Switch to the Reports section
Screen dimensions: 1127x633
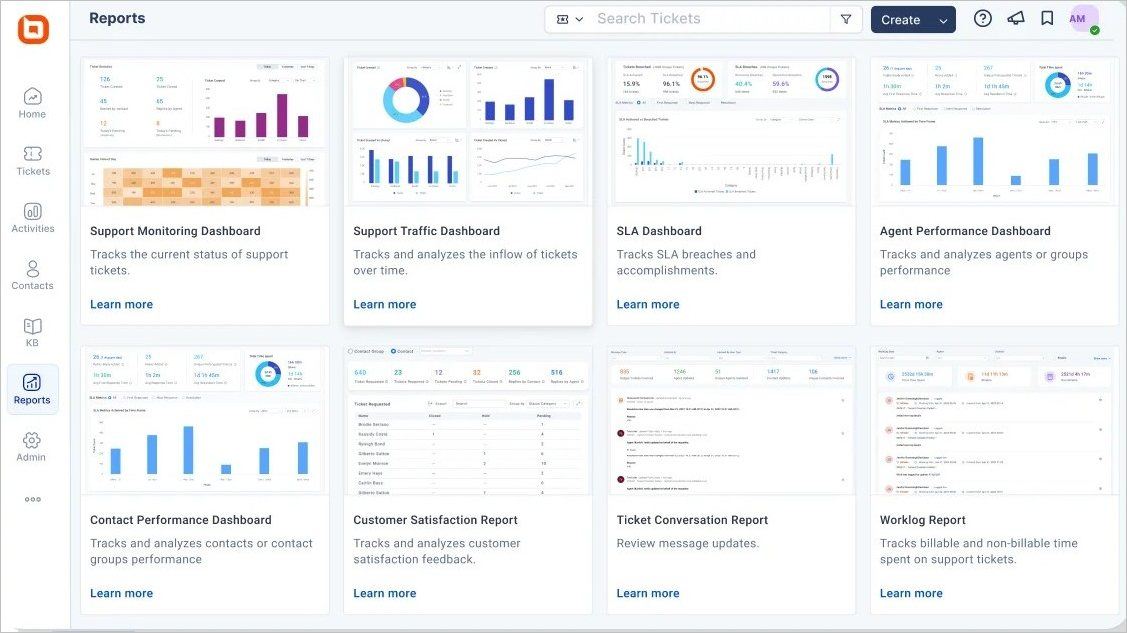point(32,389)
